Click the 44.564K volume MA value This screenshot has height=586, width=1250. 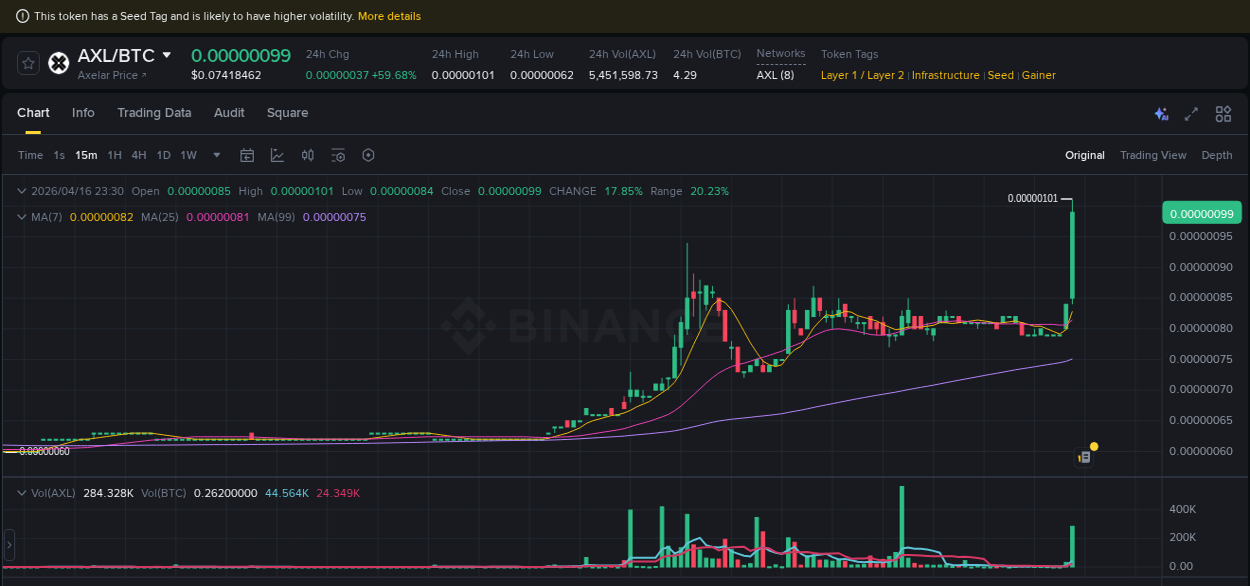click(287, 493)
